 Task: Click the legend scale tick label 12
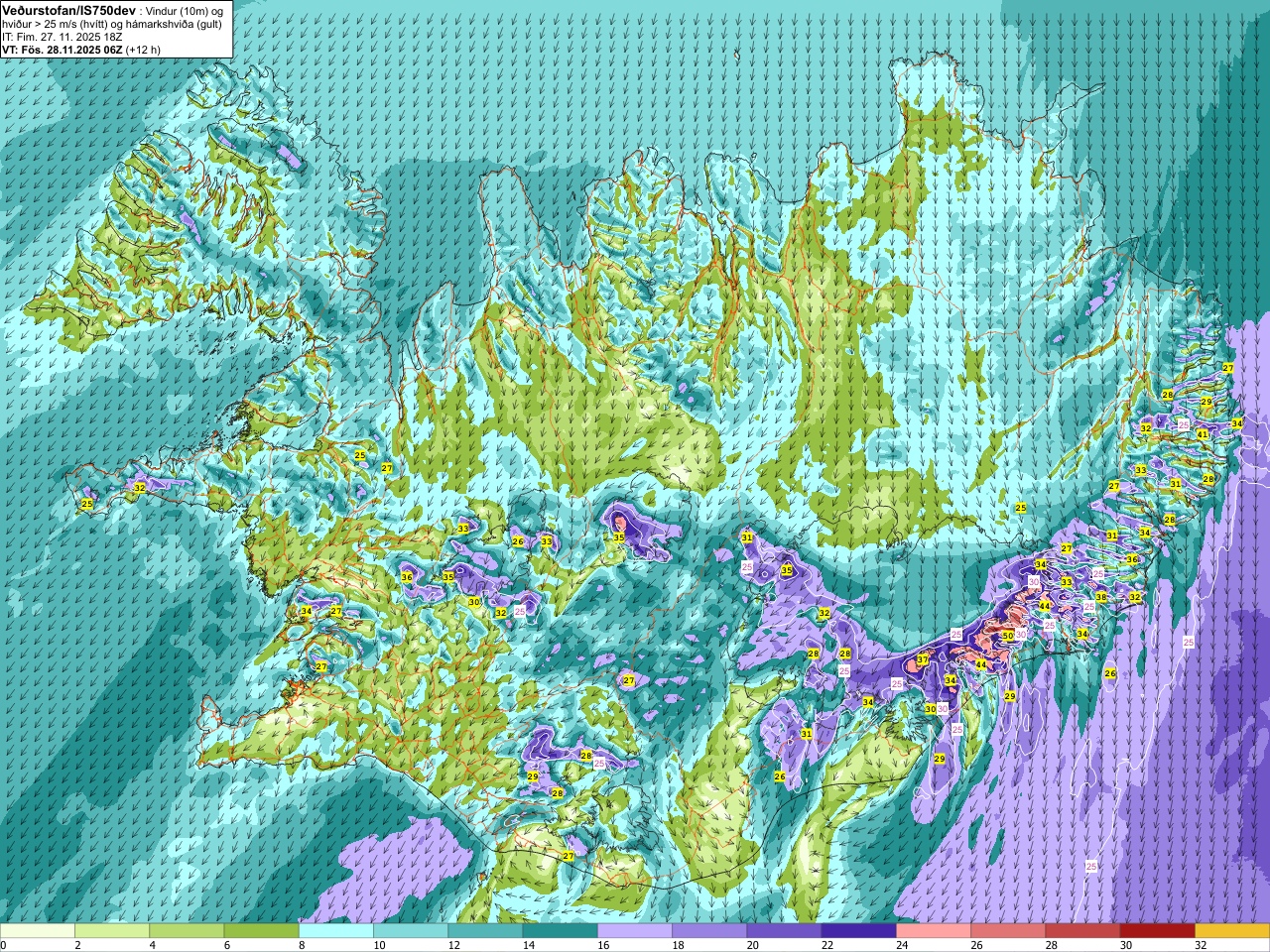454,945
